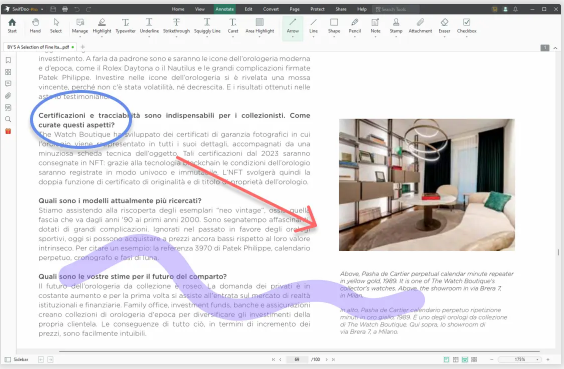
Task: Go to the next page button
Action: 327,359
